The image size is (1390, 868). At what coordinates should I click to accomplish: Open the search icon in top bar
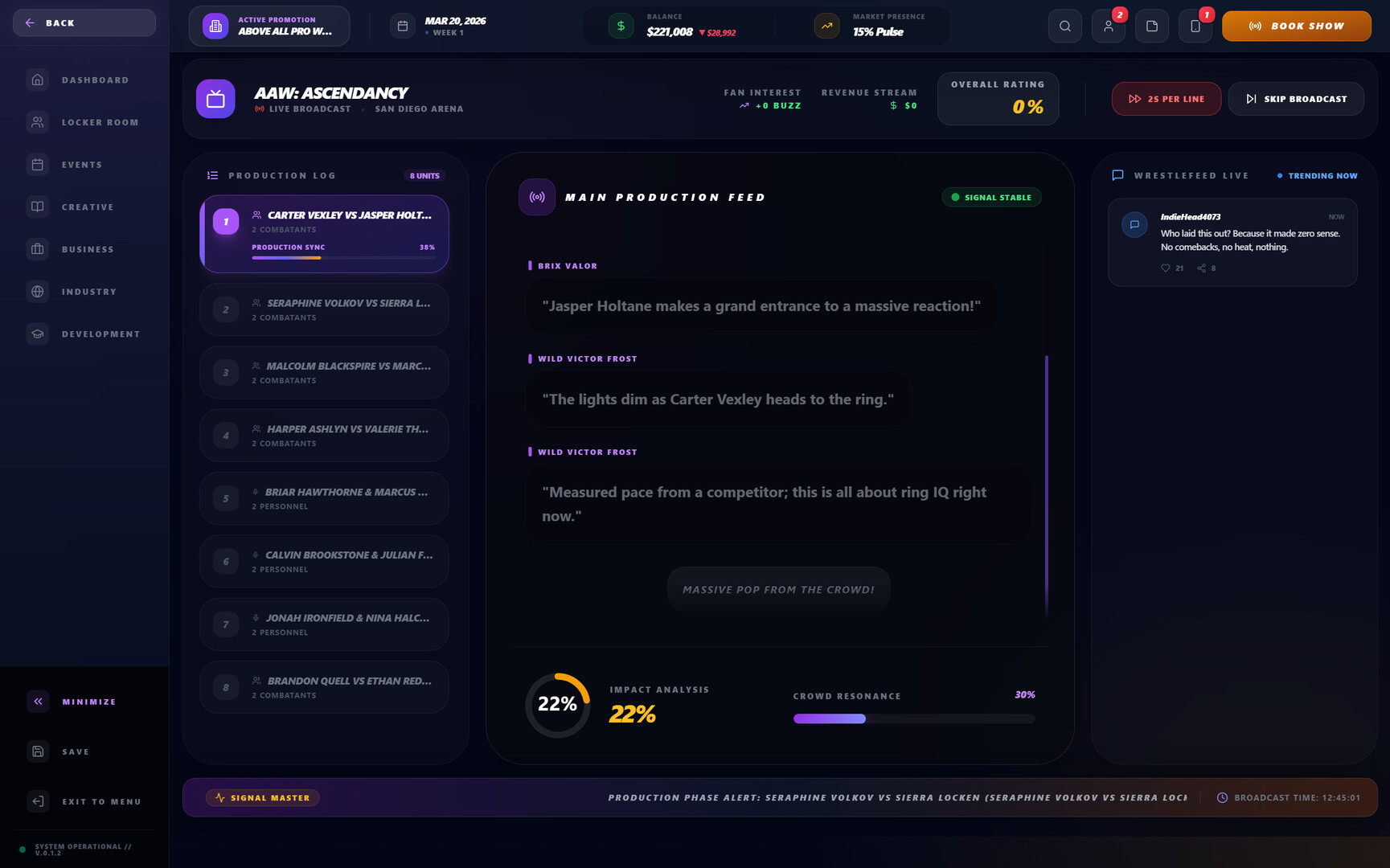pyautogui.click(x=1064, y=27)
